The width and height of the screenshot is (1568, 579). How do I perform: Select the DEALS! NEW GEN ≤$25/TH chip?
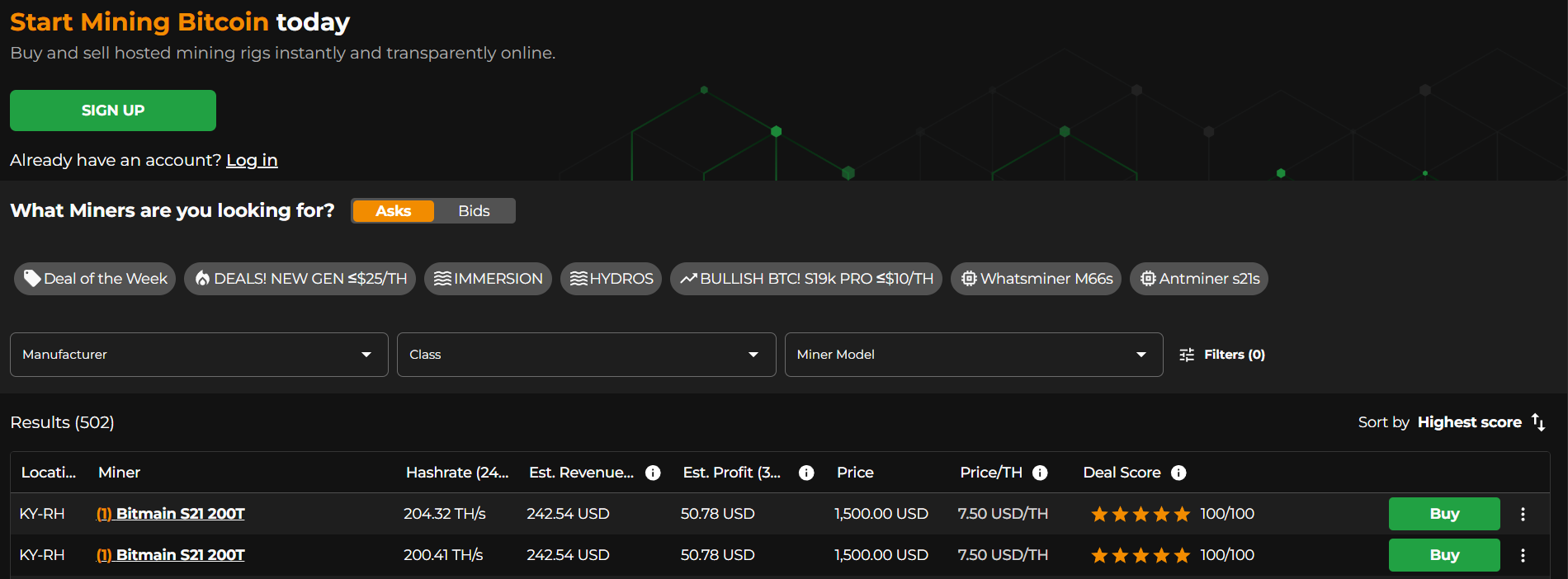300,279
